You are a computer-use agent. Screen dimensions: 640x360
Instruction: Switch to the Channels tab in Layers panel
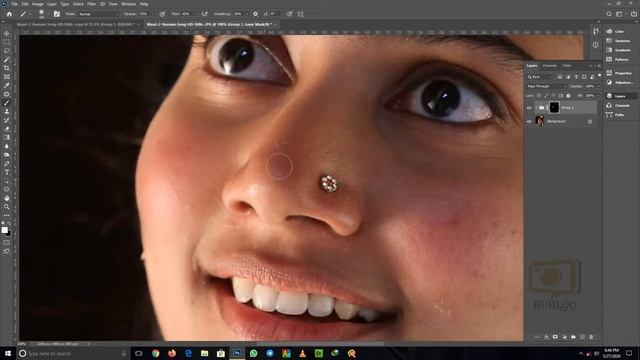(x=549, y=66)
